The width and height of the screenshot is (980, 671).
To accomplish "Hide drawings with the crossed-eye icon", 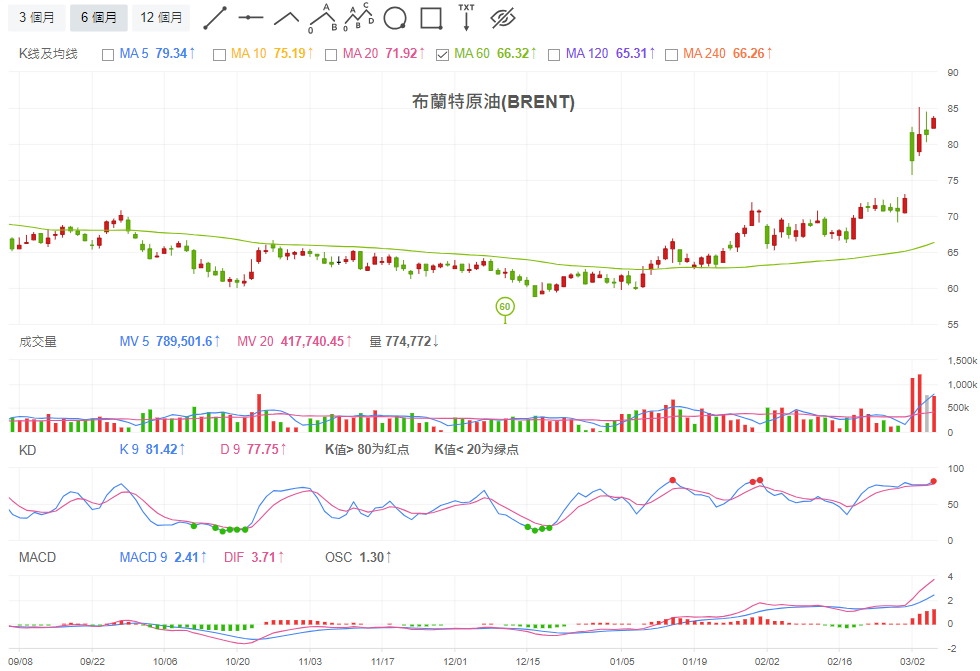I will (502, 18).
